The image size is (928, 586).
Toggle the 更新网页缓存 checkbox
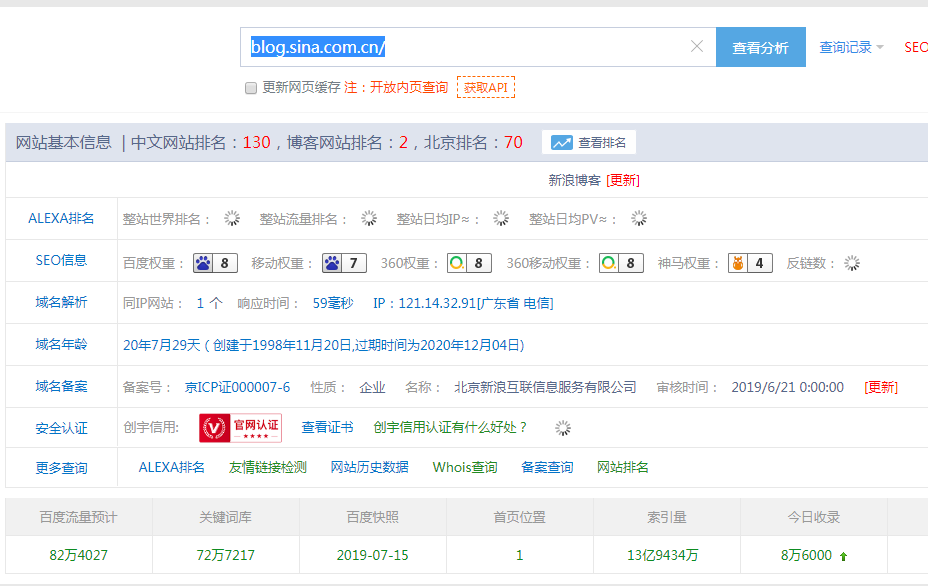point(251,88)
